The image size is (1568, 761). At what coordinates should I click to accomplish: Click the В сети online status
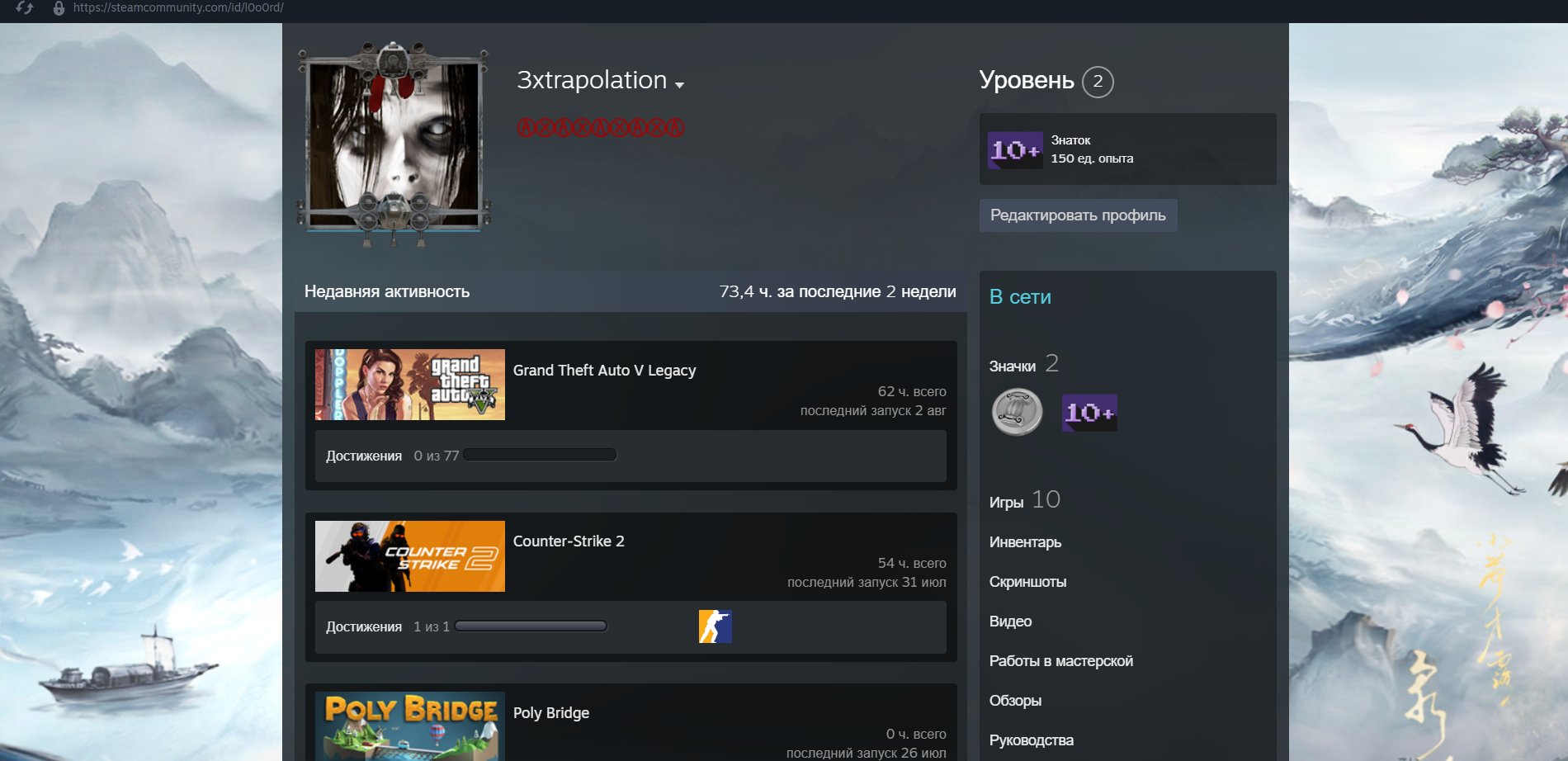point(1020,297)
